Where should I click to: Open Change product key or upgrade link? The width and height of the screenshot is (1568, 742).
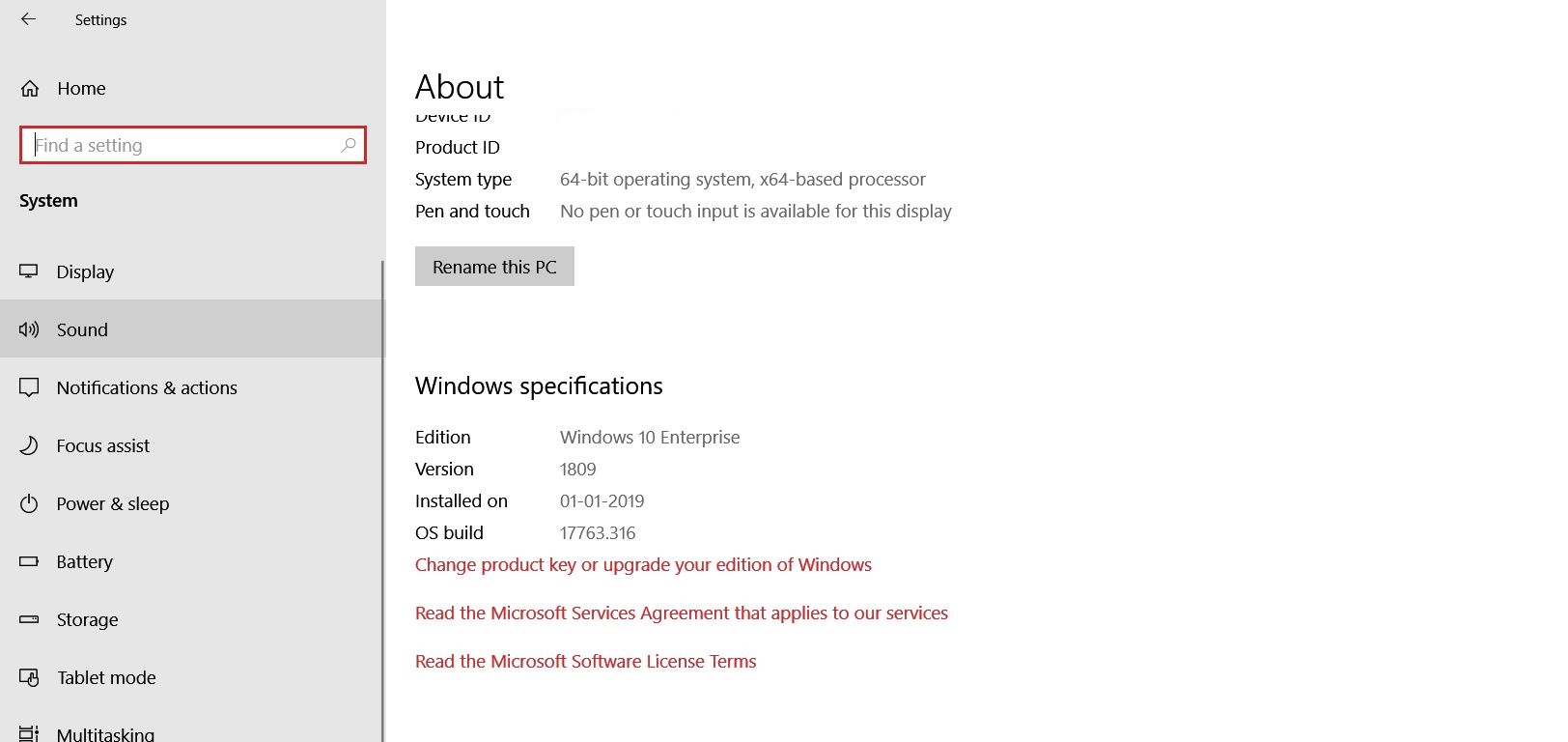pos(643,565)
